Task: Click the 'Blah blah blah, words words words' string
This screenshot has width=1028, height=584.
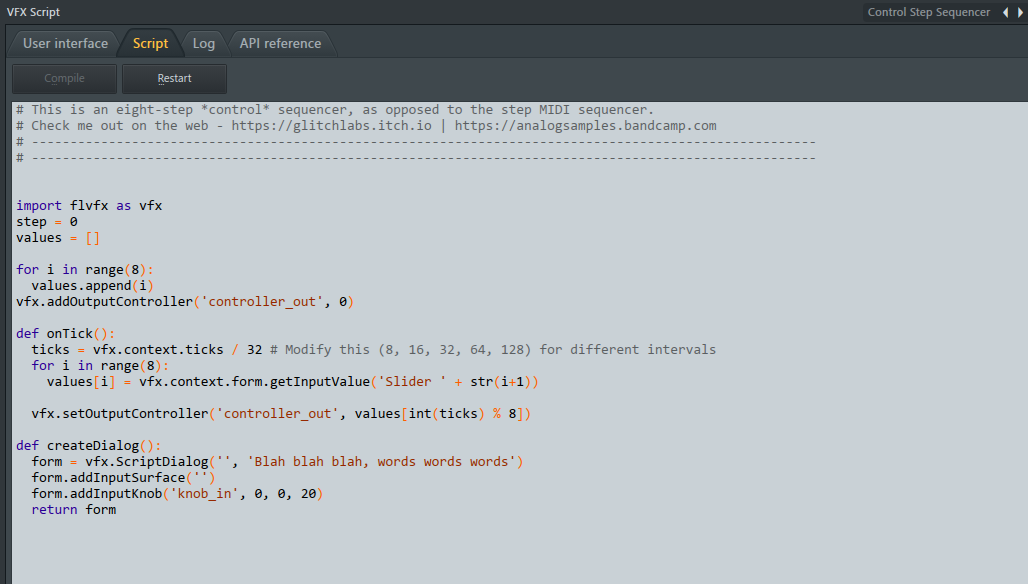Action: pos(381,461)
